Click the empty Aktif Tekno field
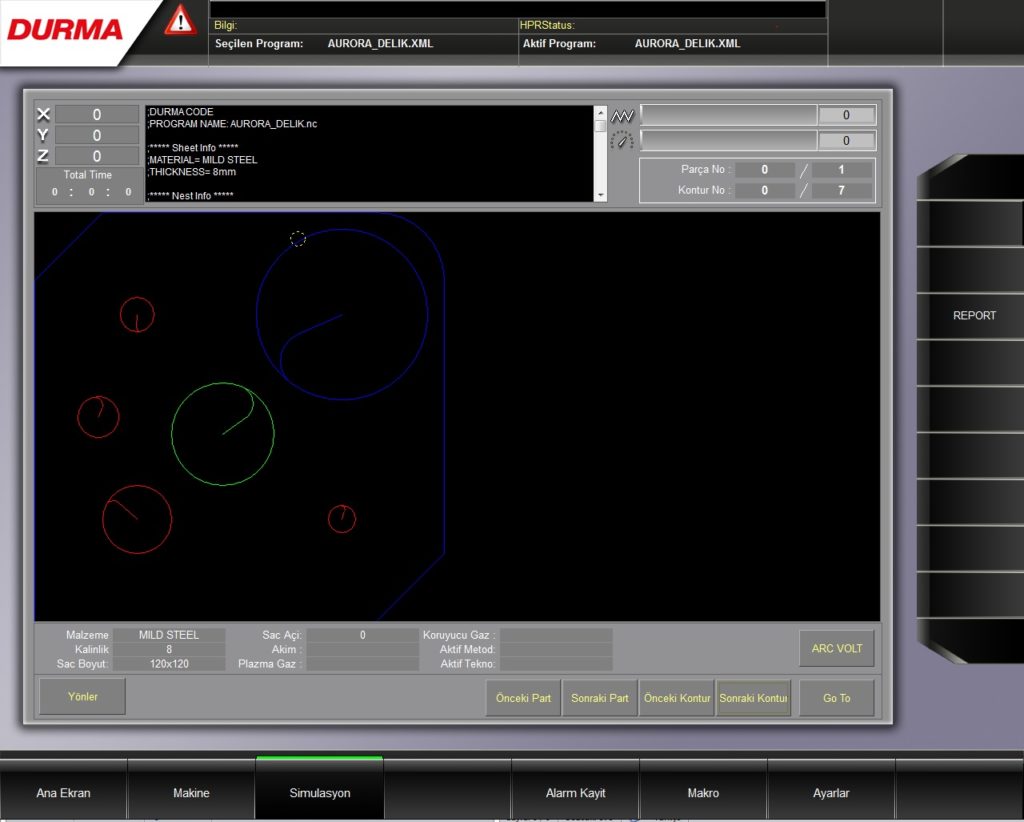 (556, 663)
